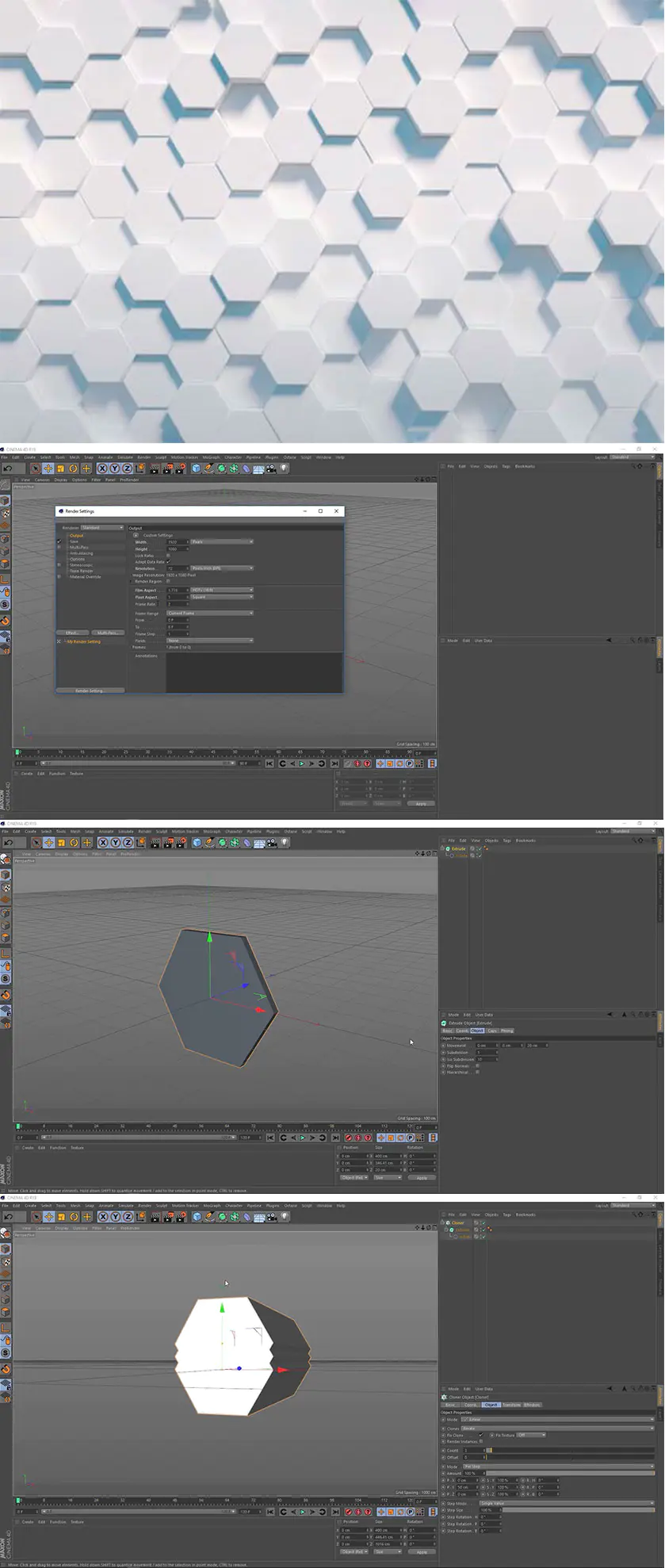665x1568 pixels.
Task: Click Render View icon in the Extrude screenshot
Action: point(155,843)
